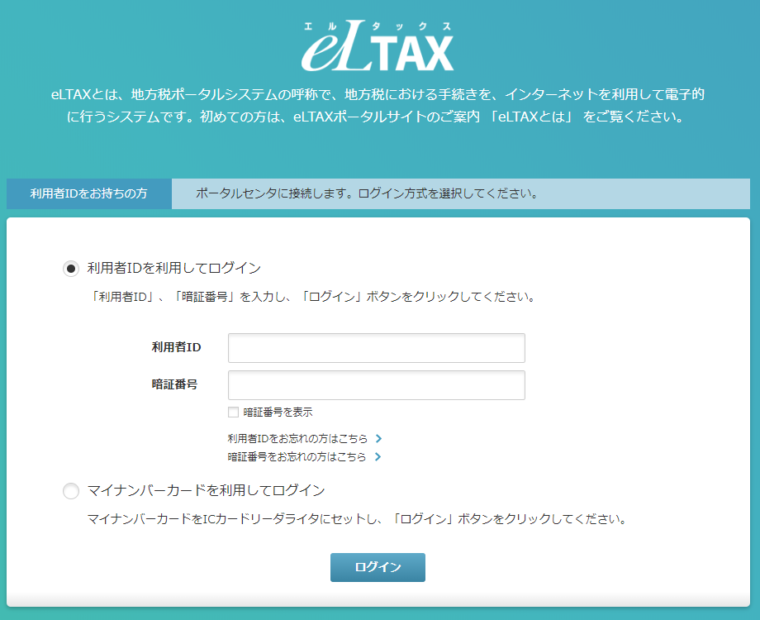
Task: Click the ログイン button
Action: point(378,567)
